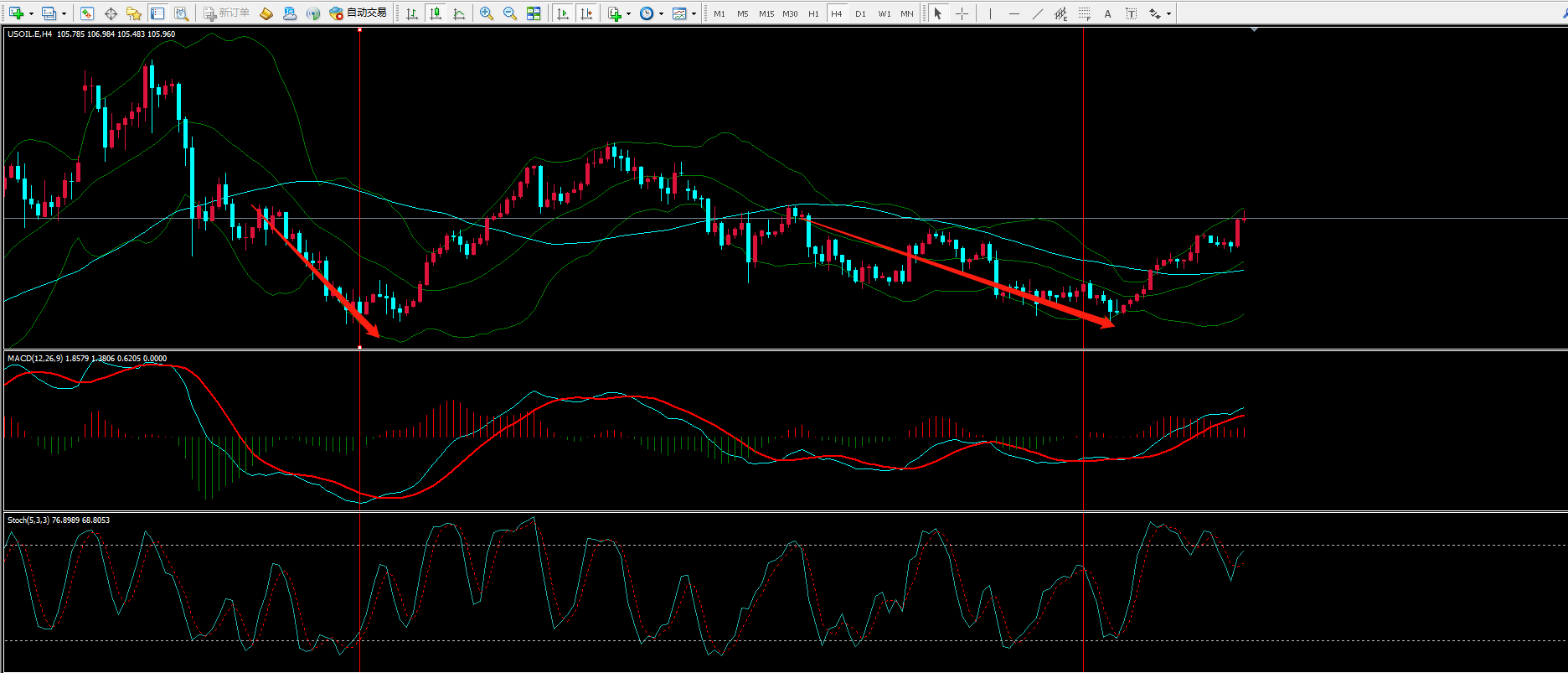Toggle the Market Watch panel
This screenshot has width=1568, height=673.
click(87, 13)
